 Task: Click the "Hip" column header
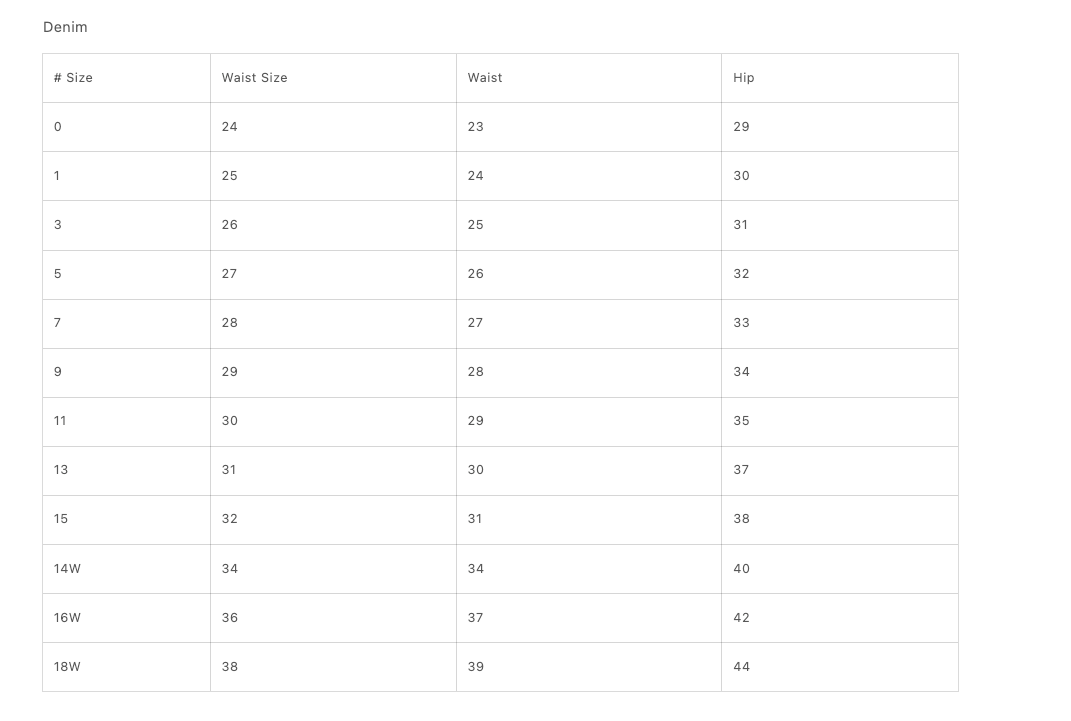click(x=743, y=78)
